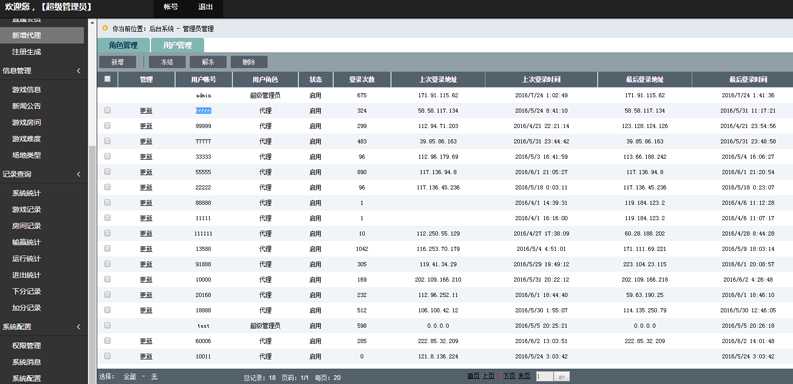793x384 pixels.
Task: Click 更新 link for account 18888
Action: 146,310
